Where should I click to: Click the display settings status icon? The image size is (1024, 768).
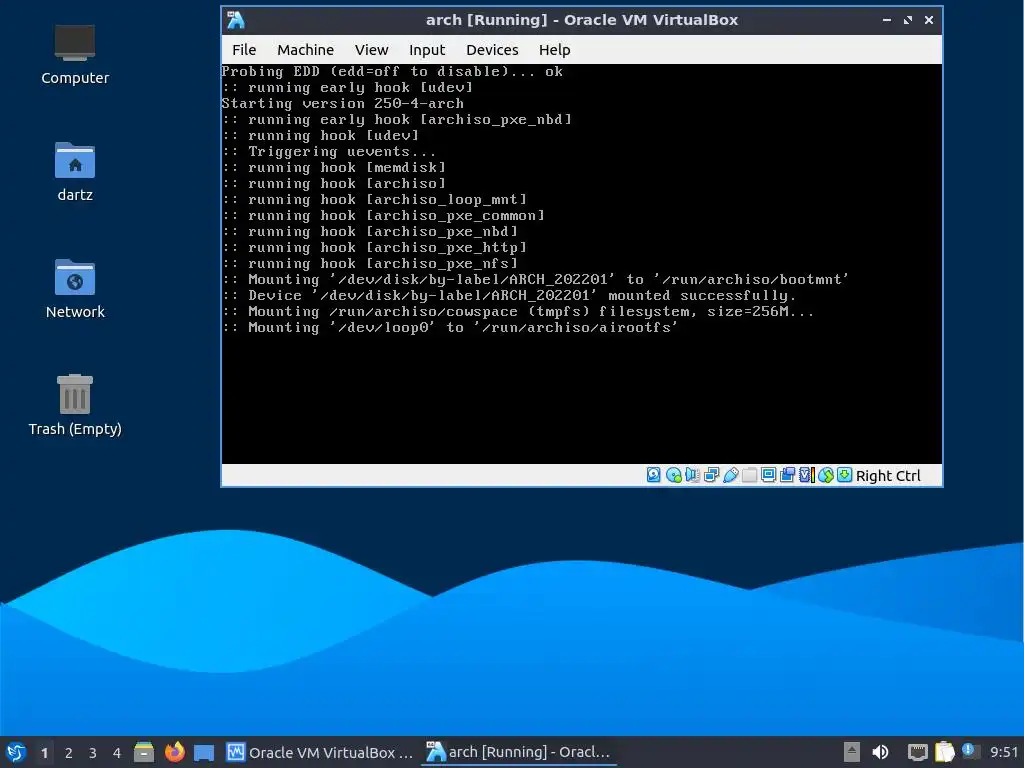(768, 475)
